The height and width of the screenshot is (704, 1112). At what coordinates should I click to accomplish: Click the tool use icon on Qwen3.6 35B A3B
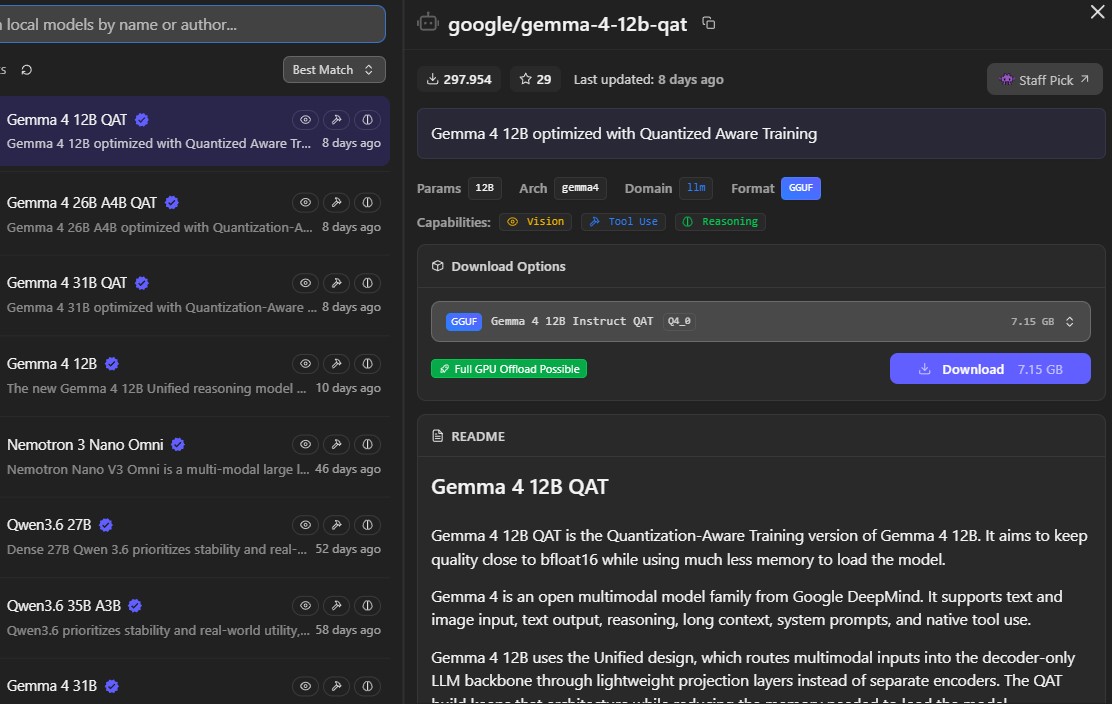[336, 605]
